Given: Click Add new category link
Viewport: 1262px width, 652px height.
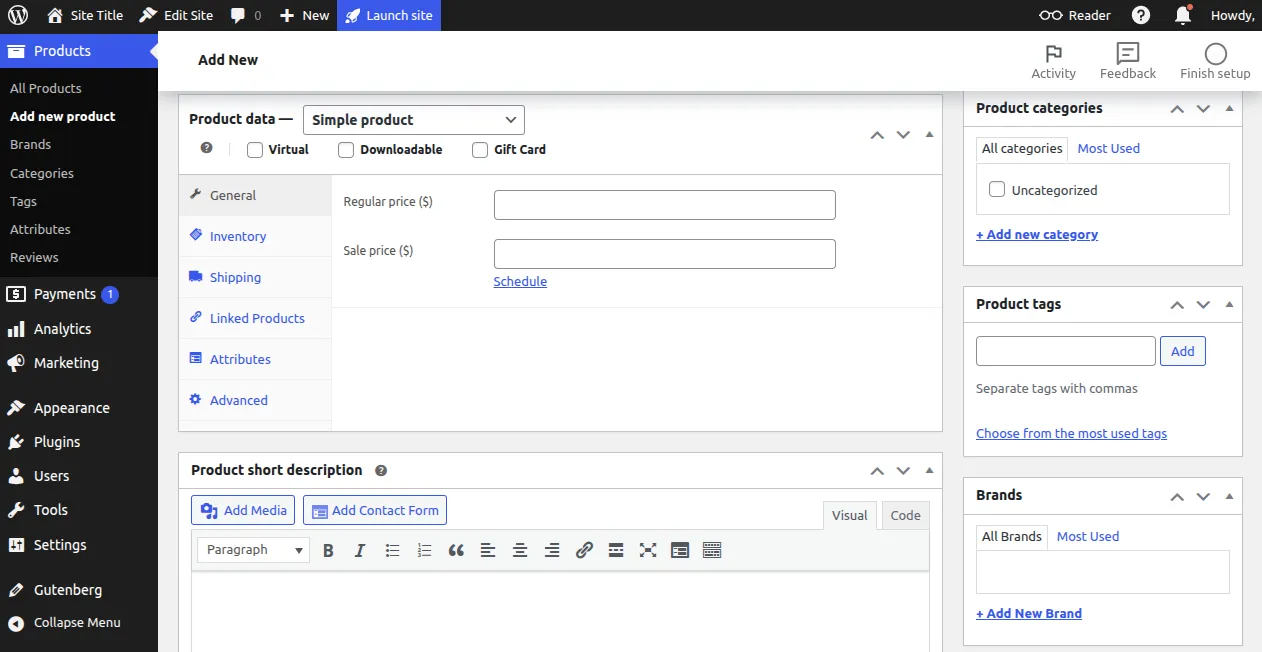Looking at the screenshot, I should (1037, 234).
